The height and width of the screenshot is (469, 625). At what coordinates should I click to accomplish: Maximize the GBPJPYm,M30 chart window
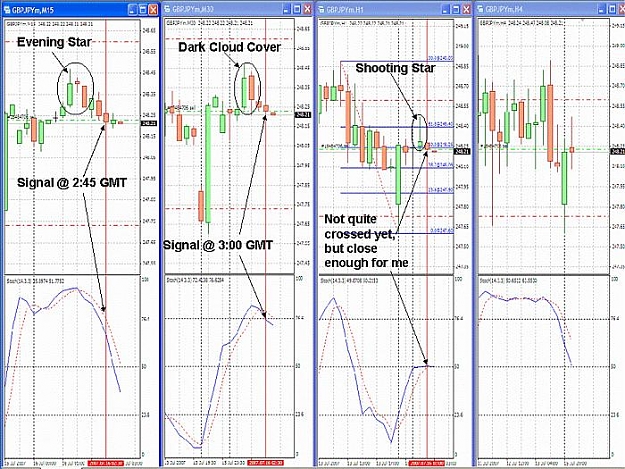click(297, 9)
